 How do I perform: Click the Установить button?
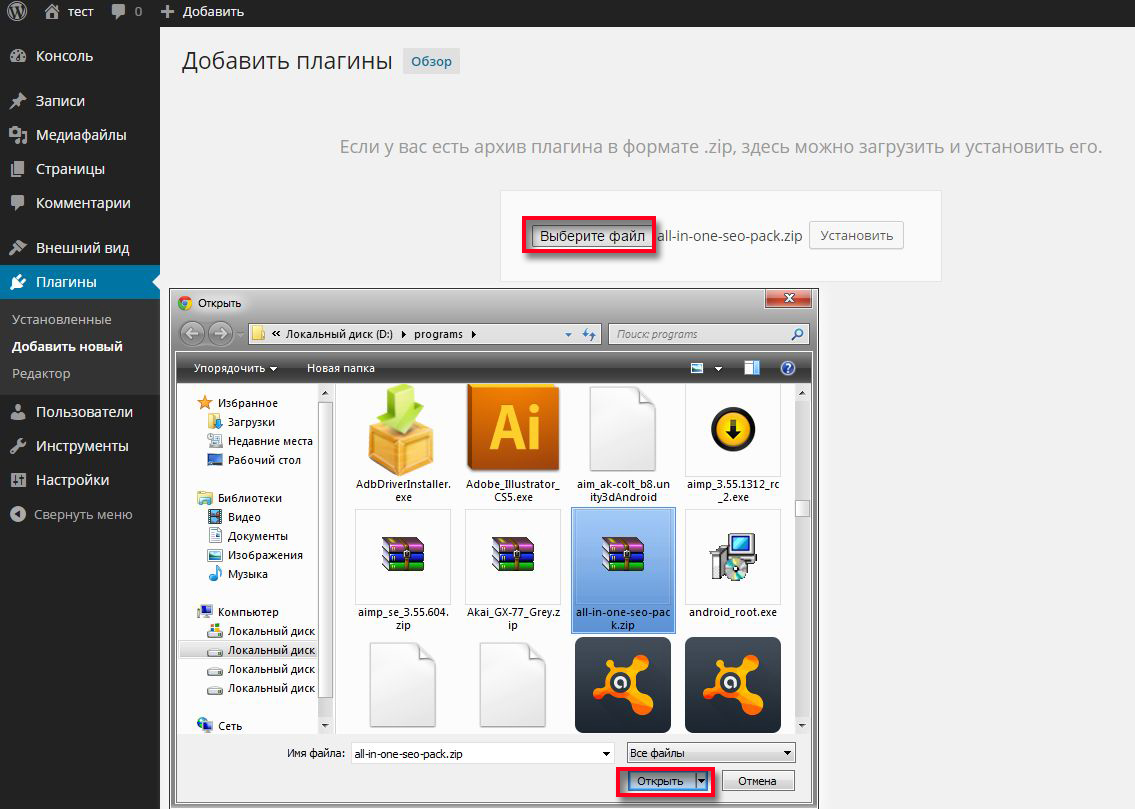tap(856, 236)
